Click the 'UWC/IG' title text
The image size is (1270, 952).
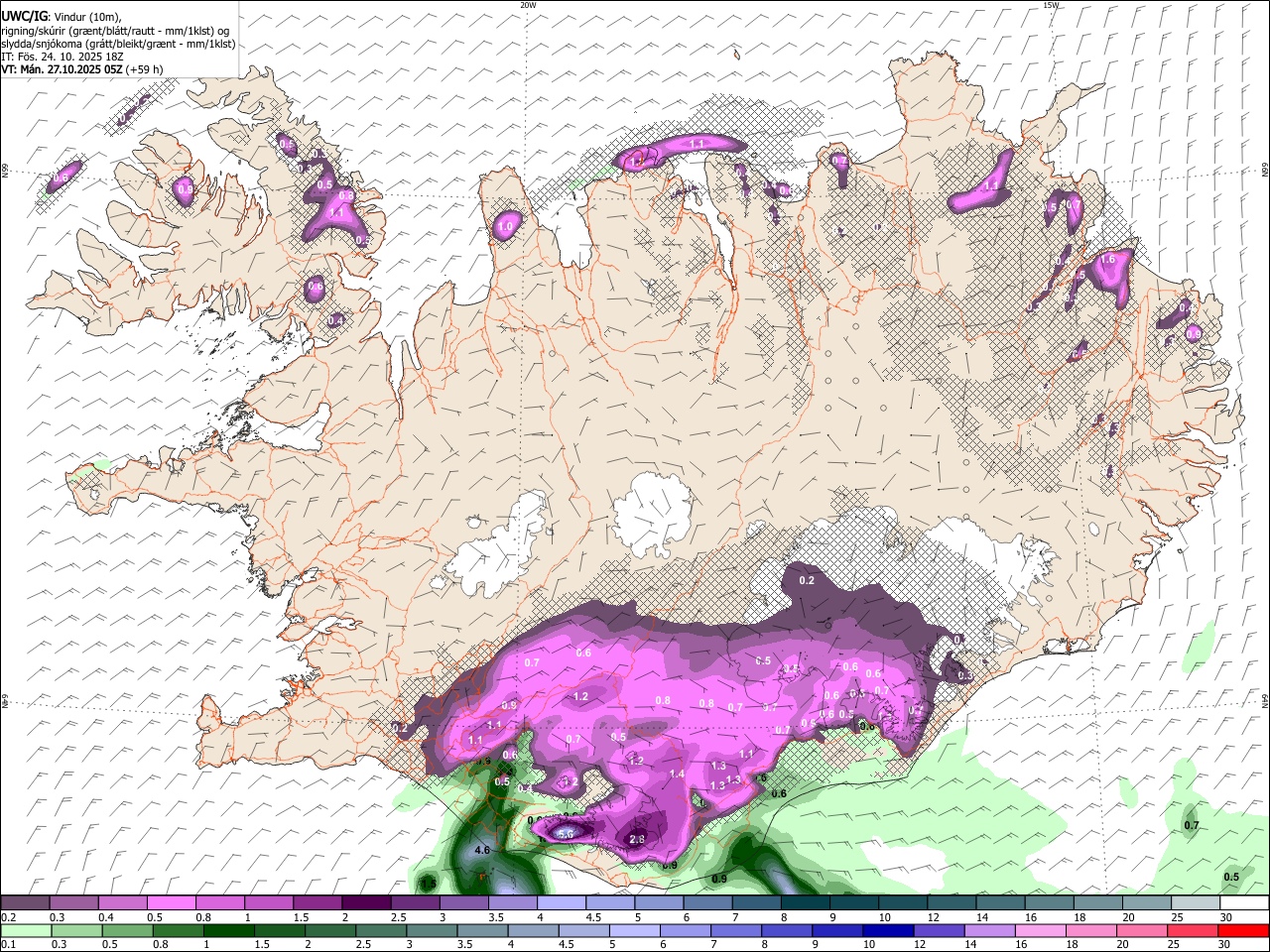click(24, 16)
